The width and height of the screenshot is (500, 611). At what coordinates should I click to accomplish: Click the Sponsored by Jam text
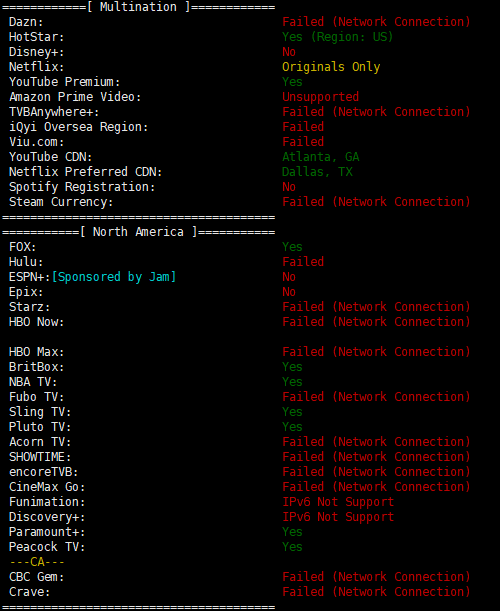coord(114,277)
